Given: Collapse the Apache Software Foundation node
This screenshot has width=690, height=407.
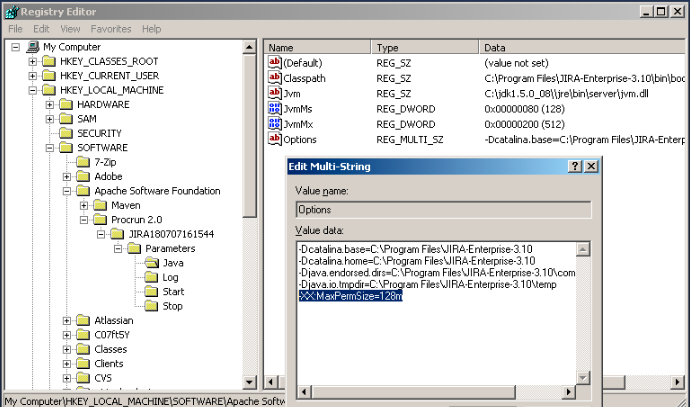Looking at the screenshot, I should coord(67,191).
